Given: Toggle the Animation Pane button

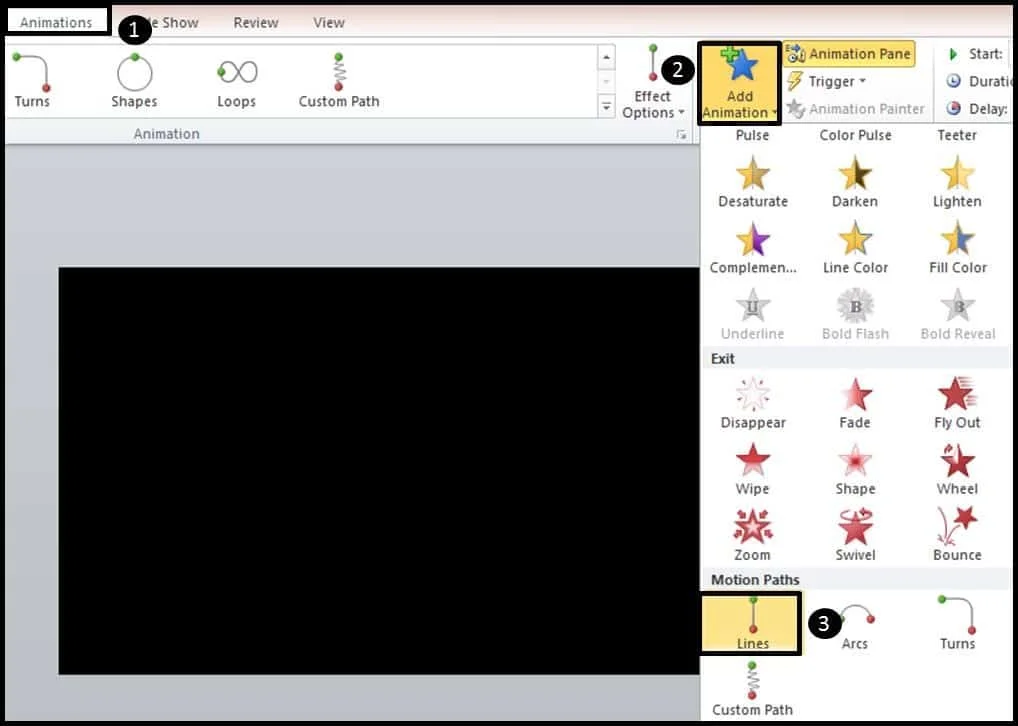Looking at the screenshot, I should [849, 54].
